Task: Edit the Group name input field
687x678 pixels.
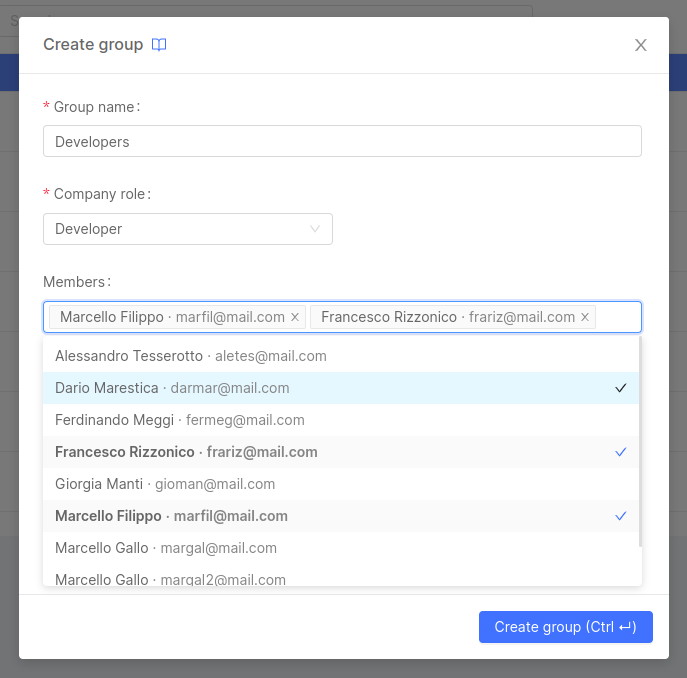Action: click(x=342, y=142)
